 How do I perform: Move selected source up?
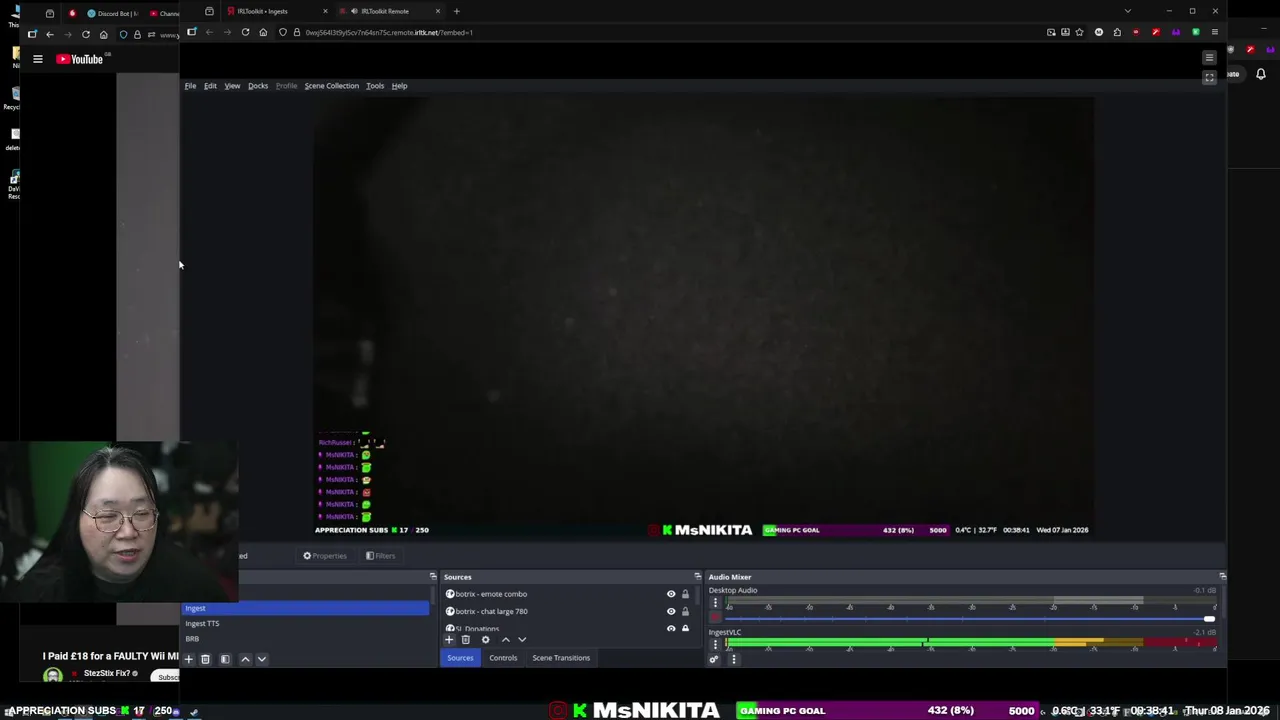click(x=505, y=640)
